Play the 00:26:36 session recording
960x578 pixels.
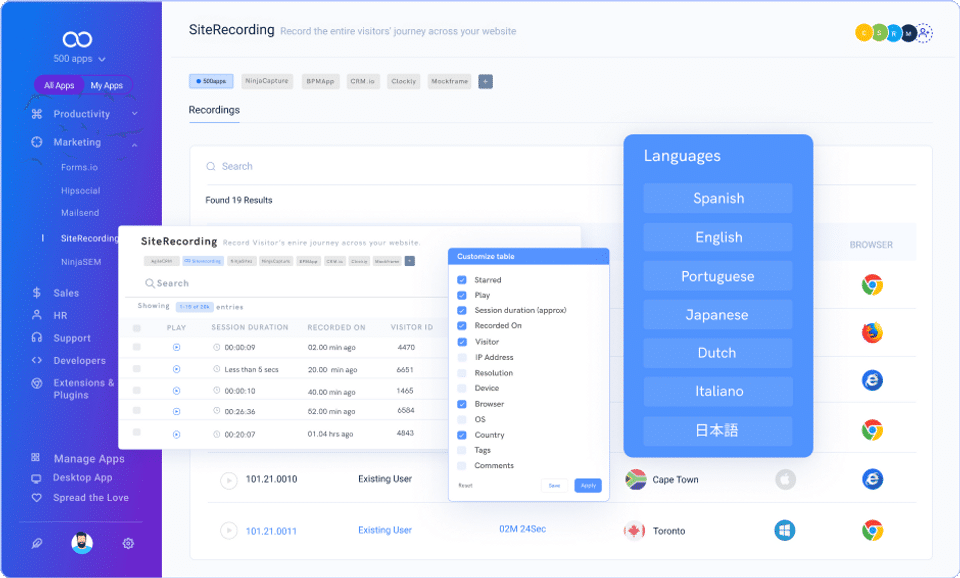[176, 411]
